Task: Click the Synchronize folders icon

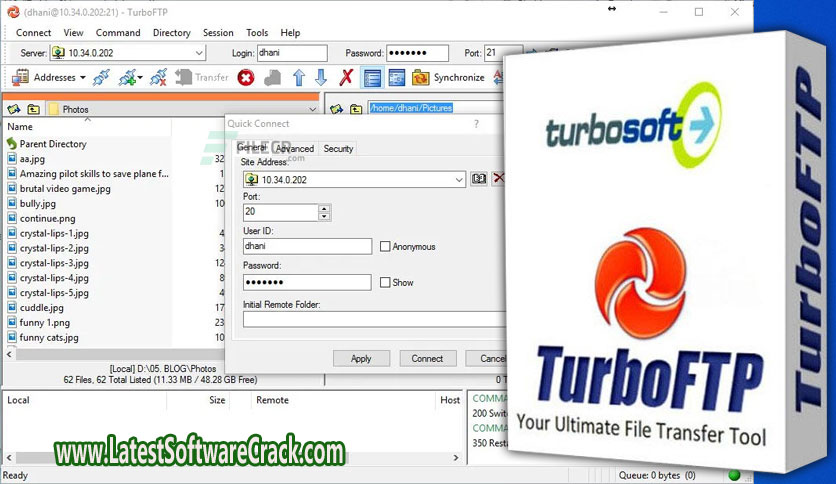Action: 421,78
